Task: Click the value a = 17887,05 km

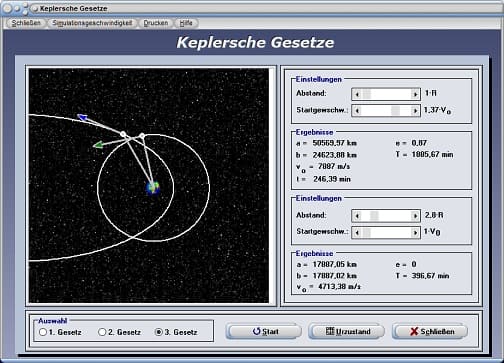Action: click(326, 265)
